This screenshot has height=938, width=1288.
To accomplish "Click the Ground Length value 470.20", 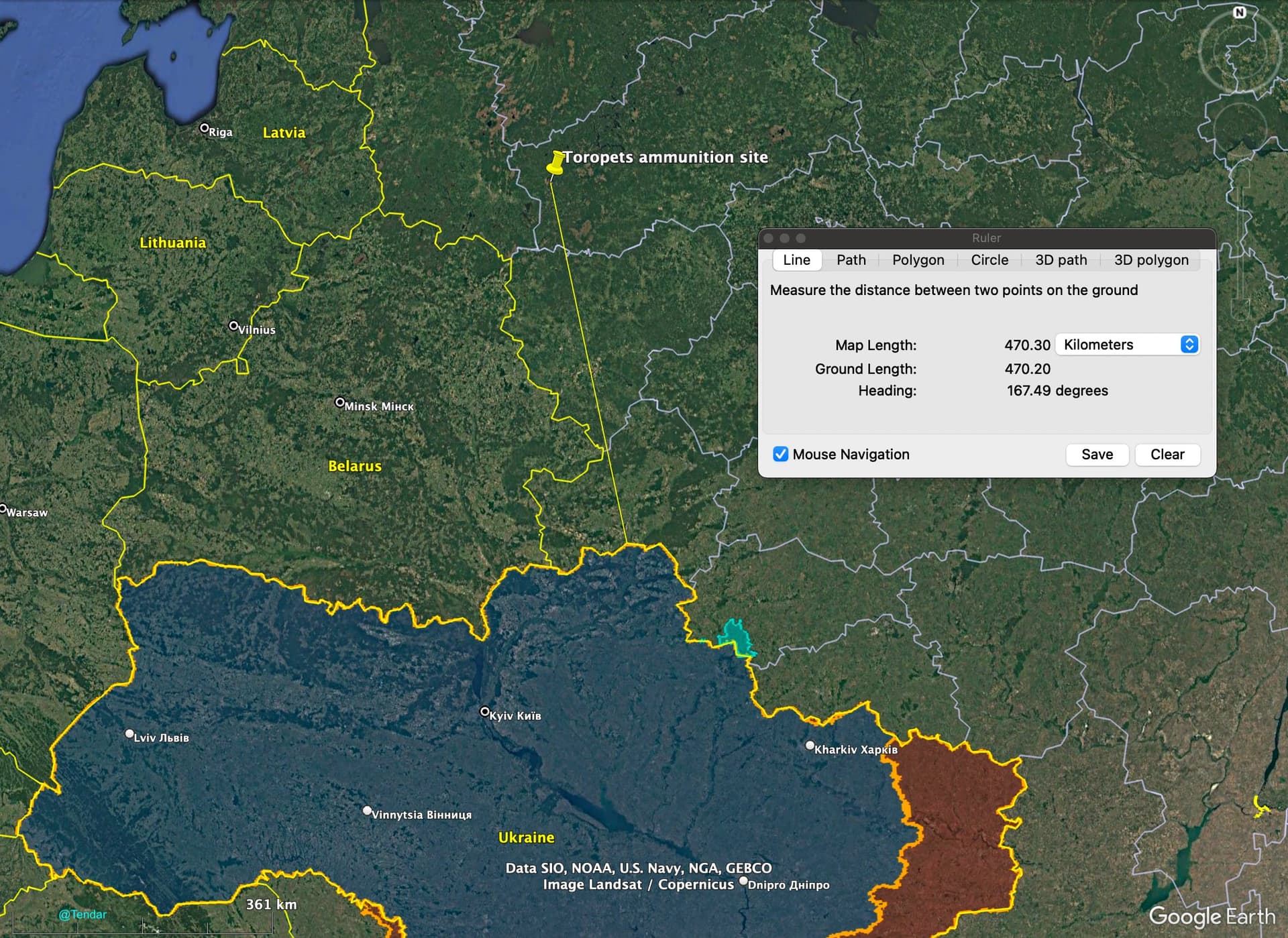I will coord(1027,369).
